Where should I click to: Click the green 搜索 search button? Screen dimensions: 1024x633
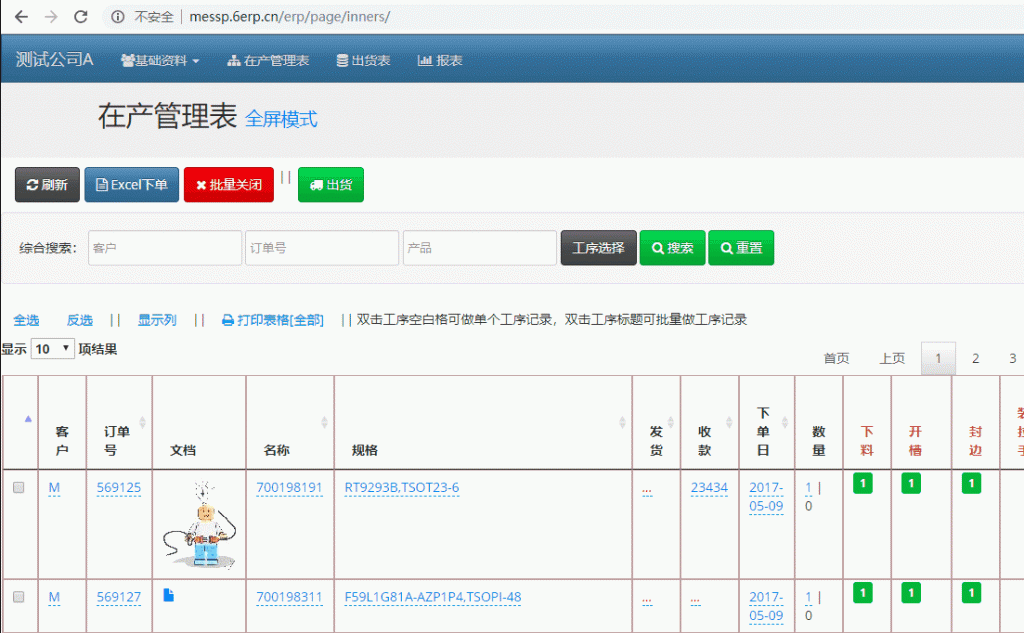pyautogui.click(x=672, y=248)
